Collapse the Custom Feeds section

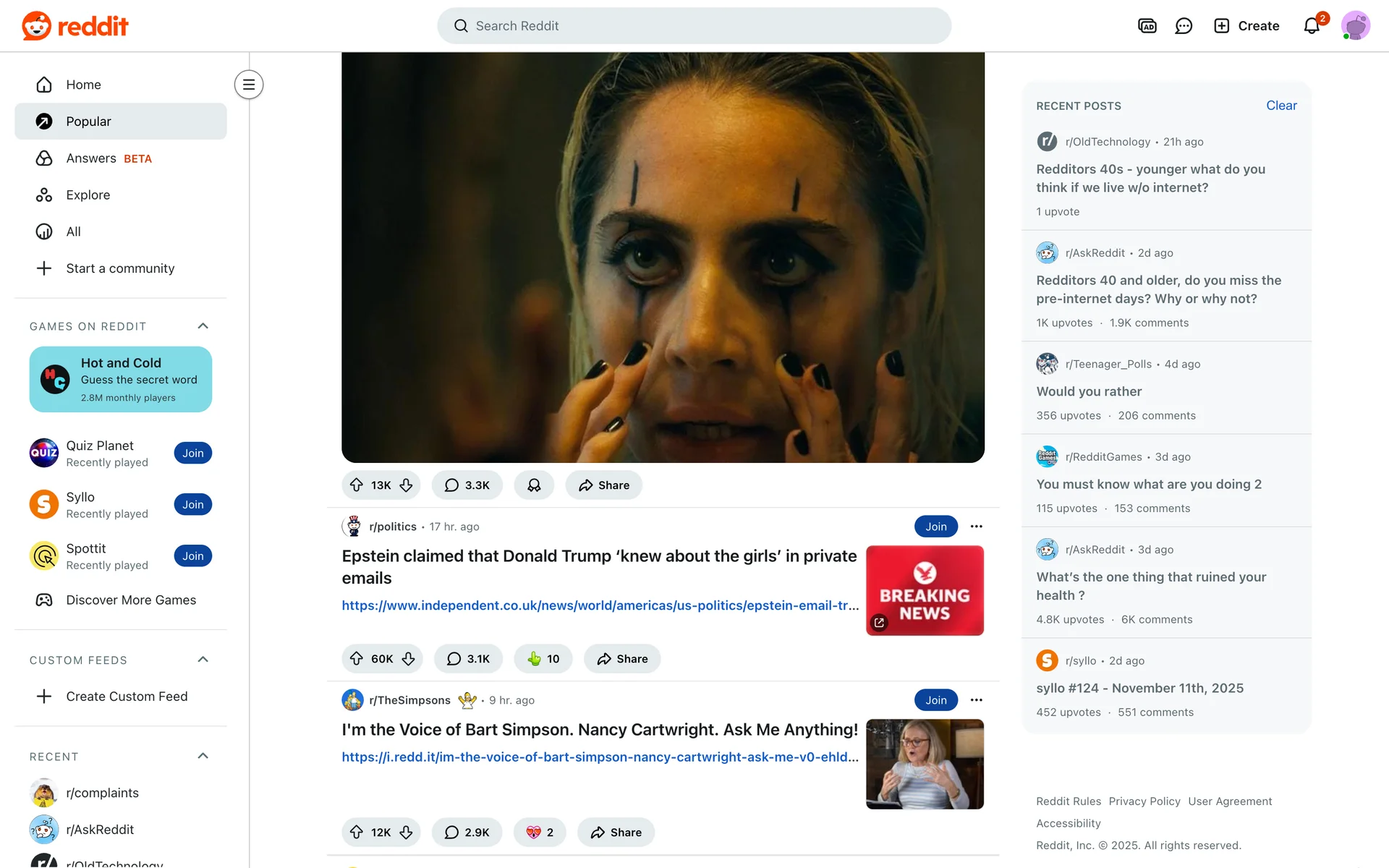[x=203, y=660]
